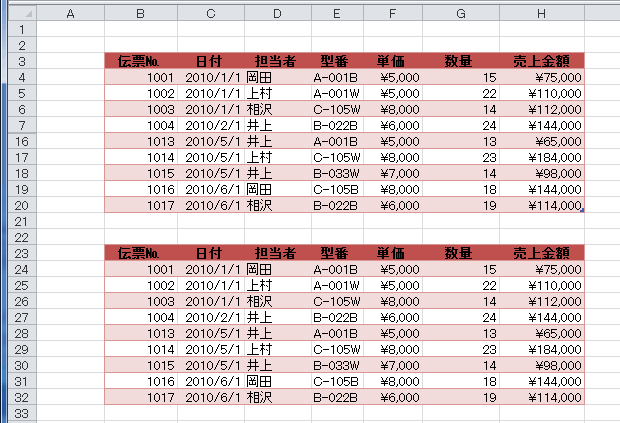Select row 3 header
620x423 pixels.
[19, 61]
